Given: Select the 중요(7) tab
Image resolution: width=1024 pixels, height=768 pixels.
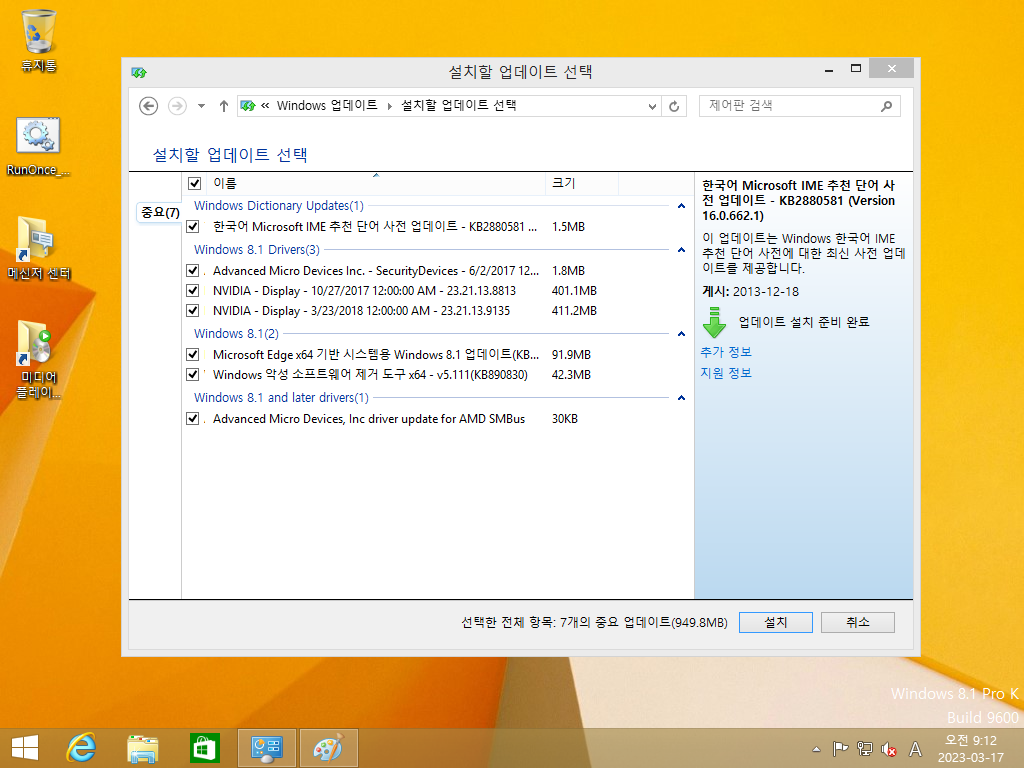Looking at the screenshot, I should click(160, 212).
